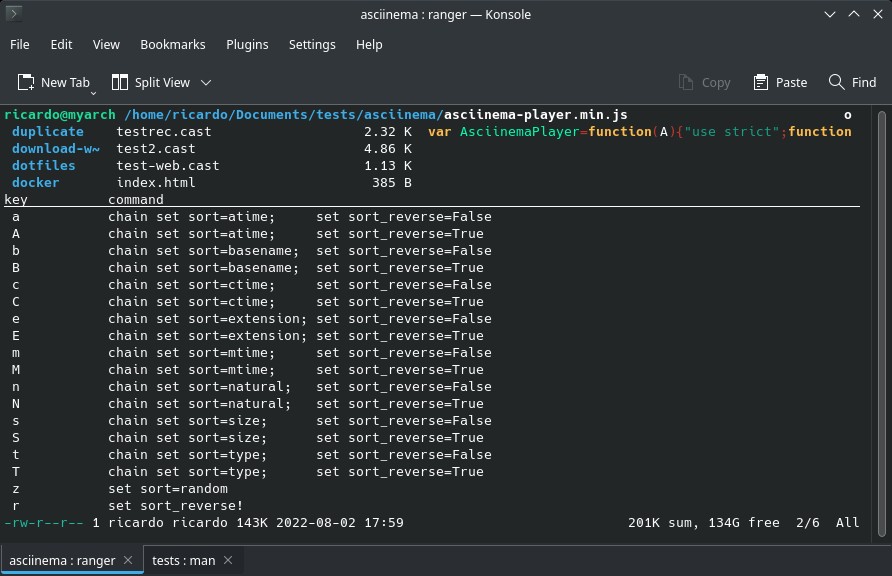Maximize the Konsole window

(854, 14)
